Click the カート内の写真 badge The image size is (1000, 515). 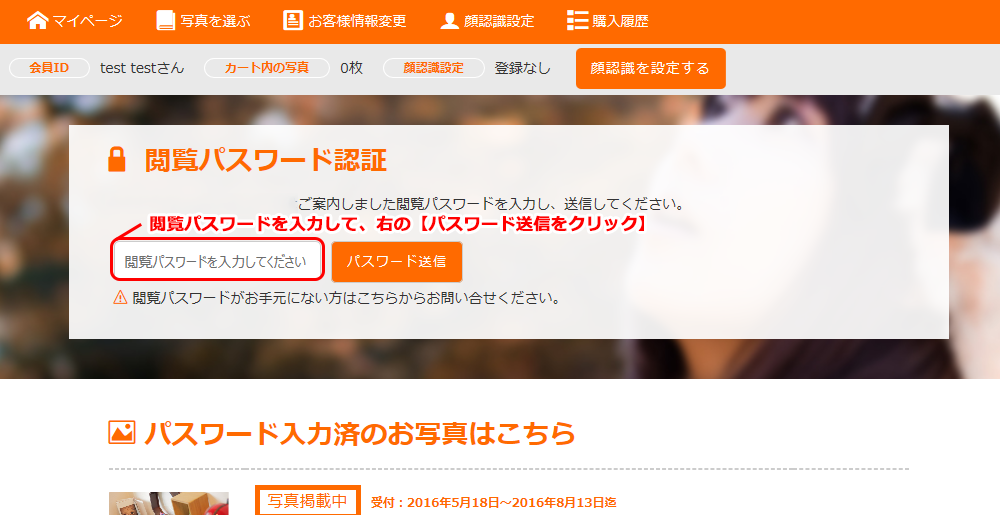[x=266, y=68]
